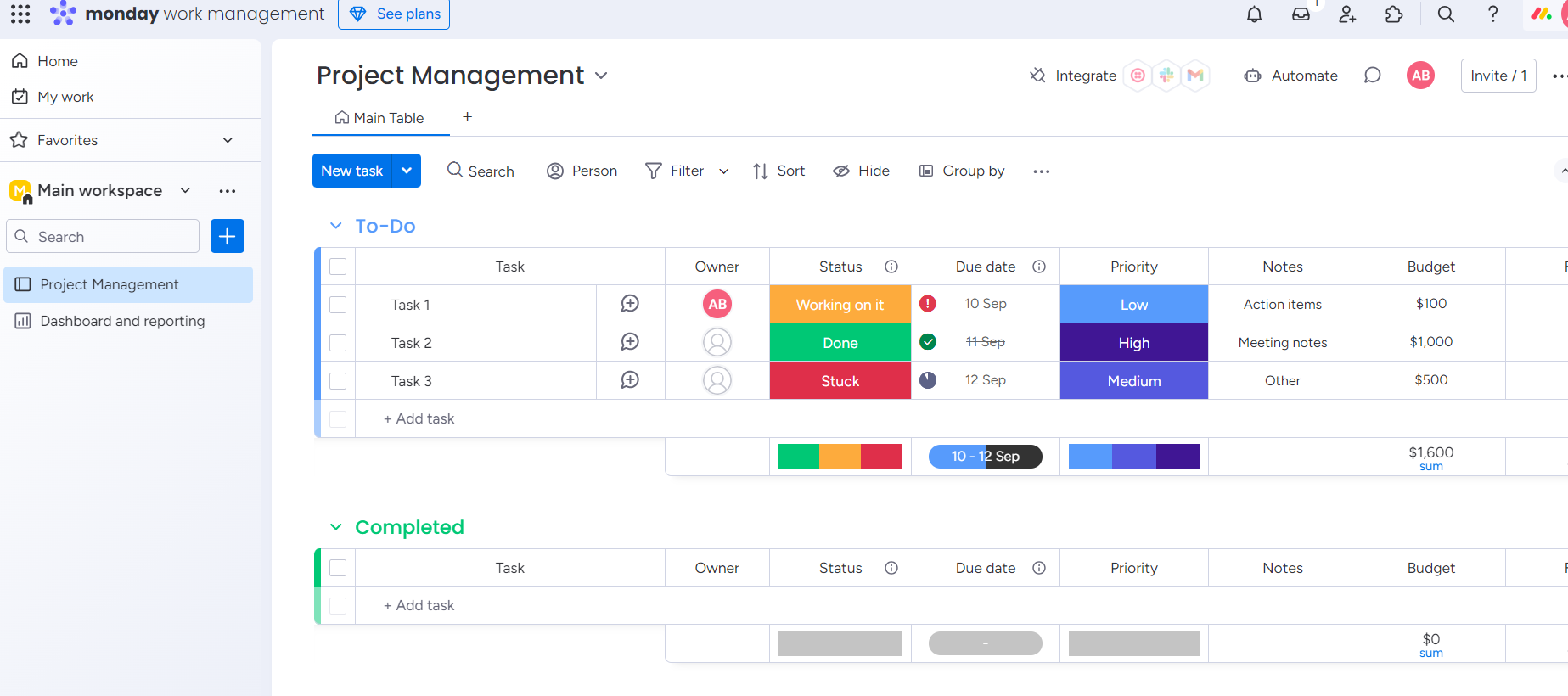Open the inbox tray icon

pyautogui.click(x=1301, y=14)
